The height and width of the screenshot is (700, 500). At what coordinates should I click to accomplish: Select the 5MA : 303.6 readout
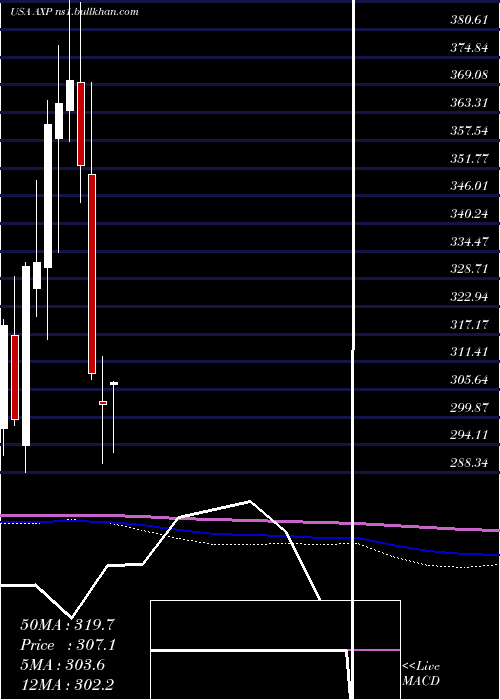pos(62,665)
